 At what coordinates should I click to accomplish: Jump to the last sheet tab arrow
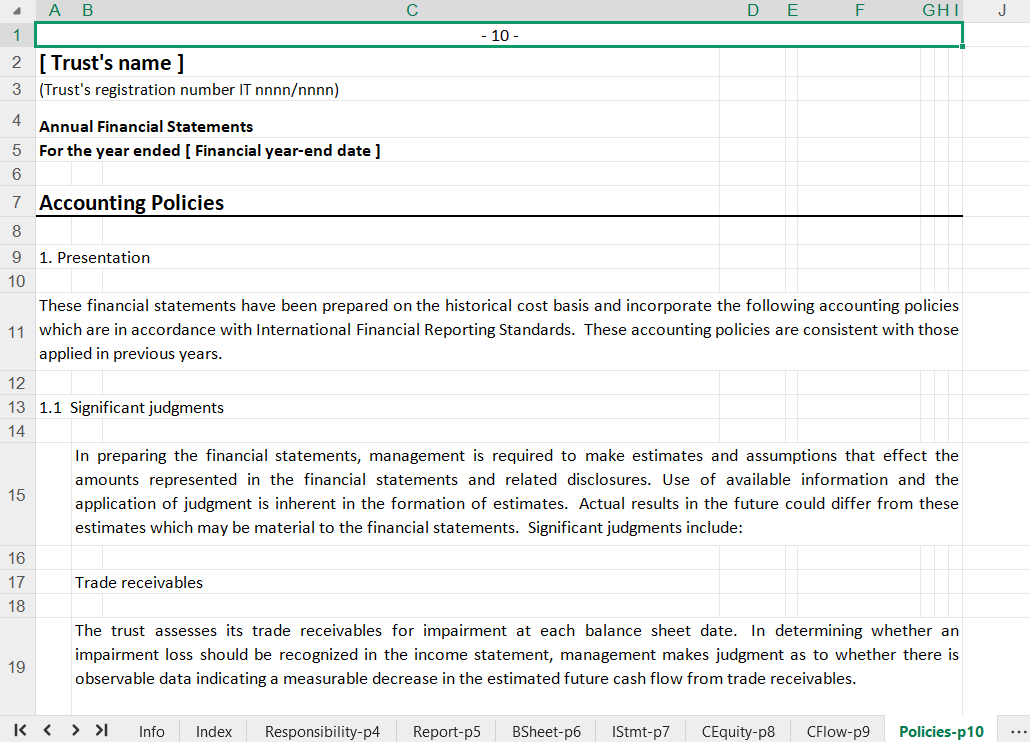point(101,731)
